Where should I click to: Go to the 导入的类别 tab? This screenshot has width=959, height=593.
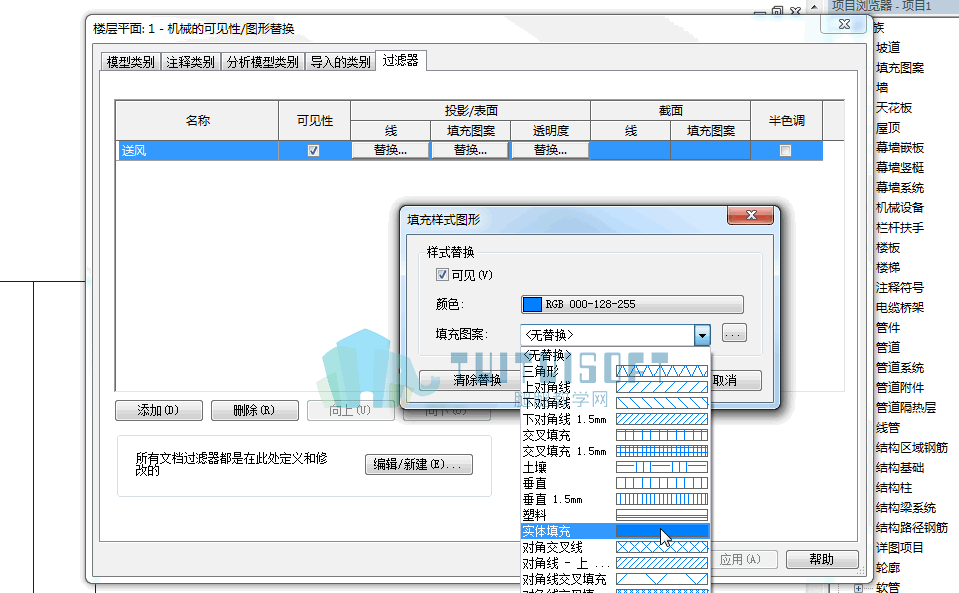pos(340,62)
